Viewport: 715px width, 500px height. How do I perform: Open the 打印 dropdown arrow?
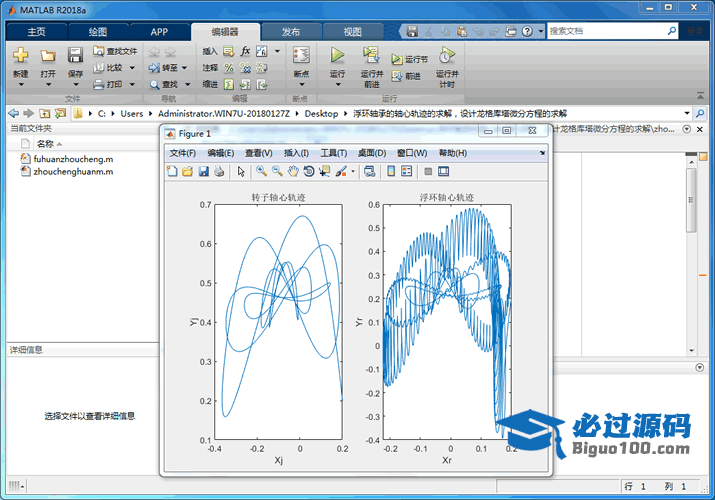132,84
